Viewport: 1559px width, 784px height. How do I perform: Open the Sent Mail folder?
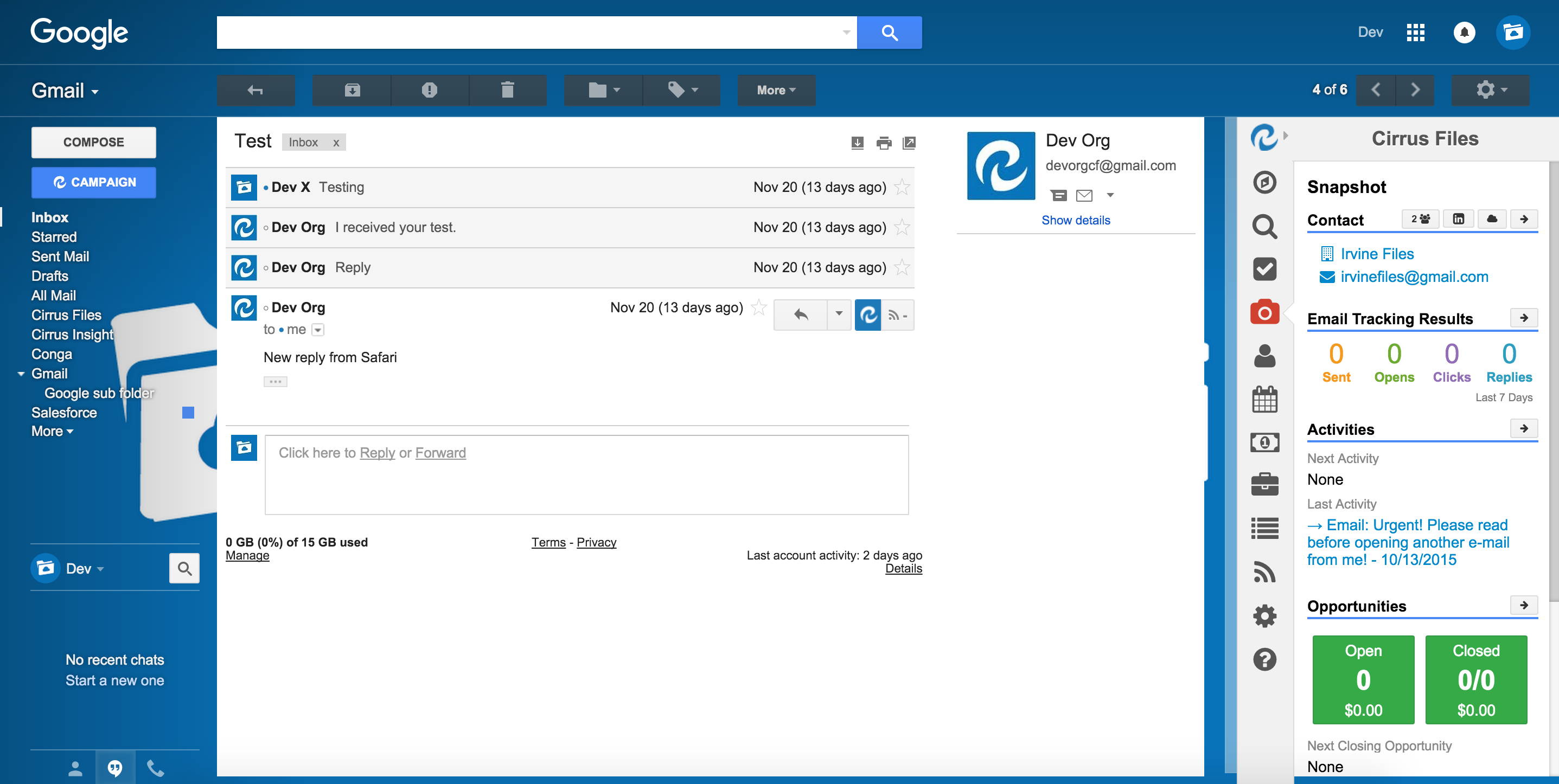click(x=60, y=256)
